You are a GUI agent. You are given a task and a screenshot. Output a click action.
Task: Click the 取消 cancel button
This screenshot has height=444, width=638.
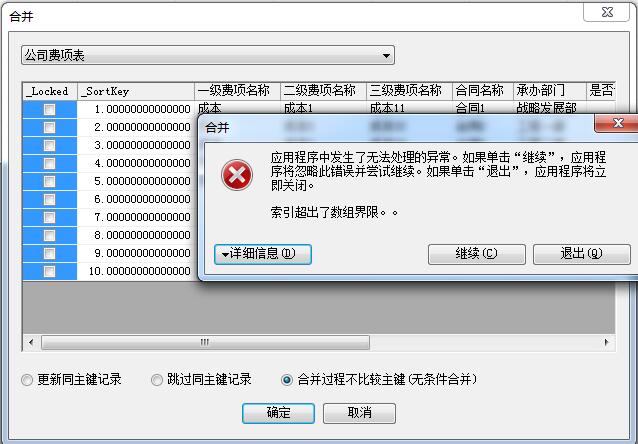click(x=359, y=413)
